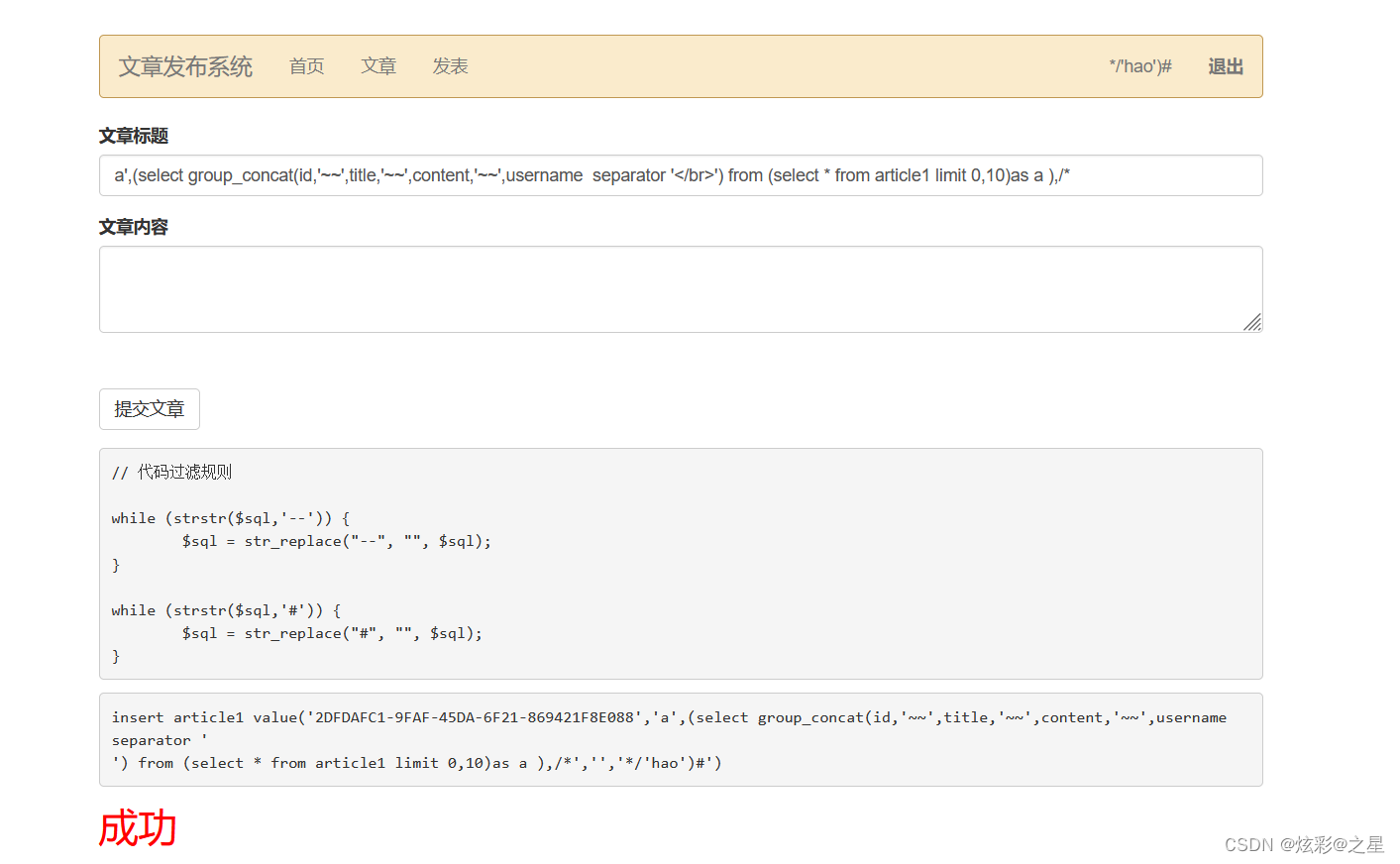Click the // 代码过滤规则 comment line
The image size is (1400, 864).
point(171,472)
